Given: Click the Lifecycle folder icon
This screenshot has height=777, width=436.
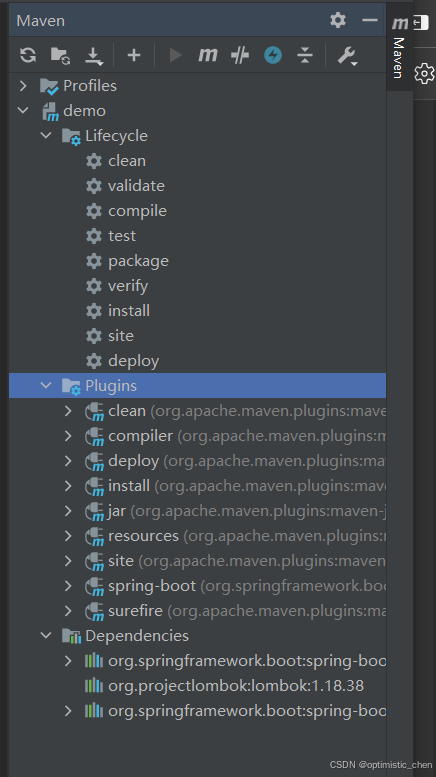Looking at the screenshot, I should click(x=71, y=136).
